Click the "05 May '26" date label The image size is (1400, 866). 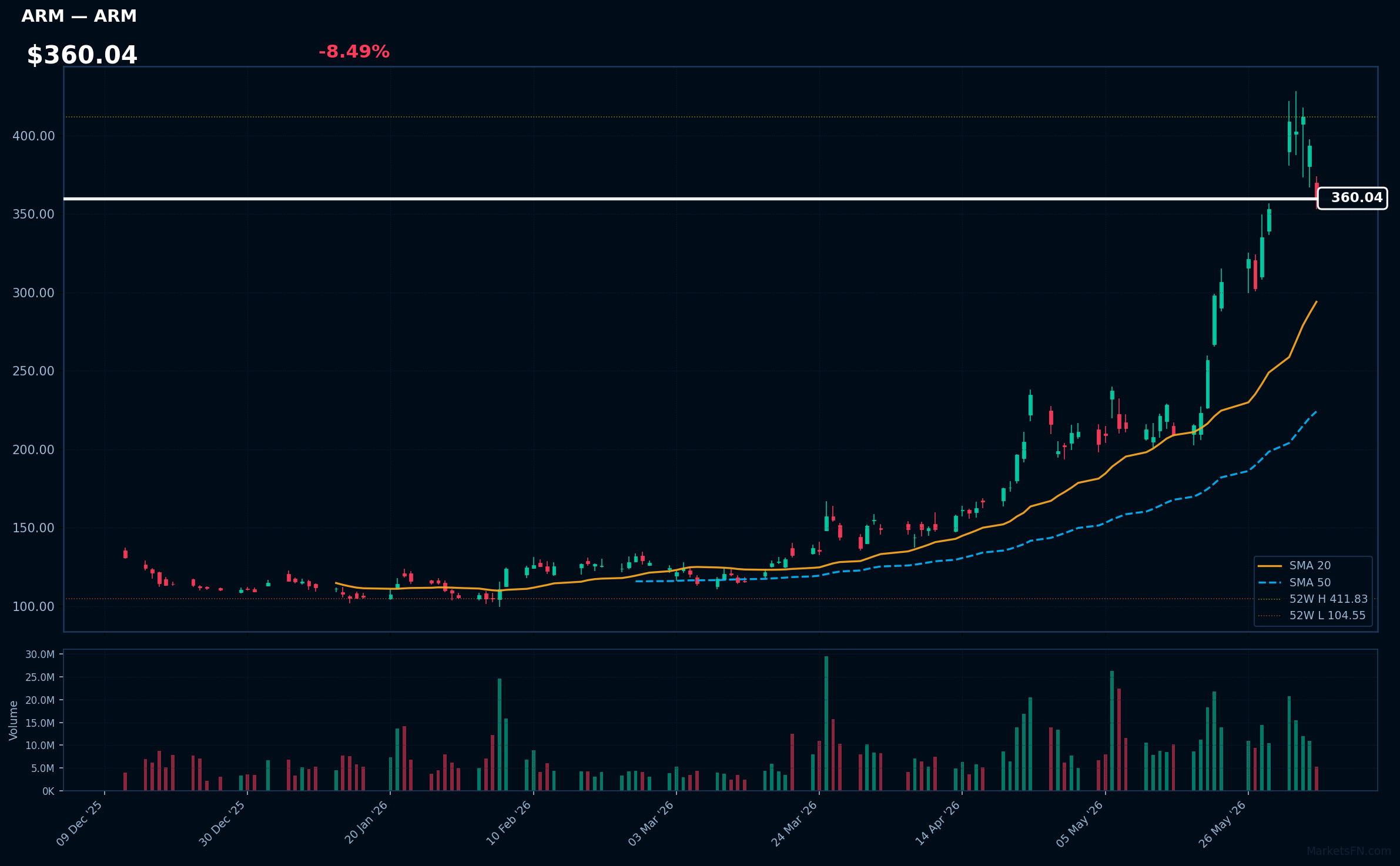point(1081,823)
